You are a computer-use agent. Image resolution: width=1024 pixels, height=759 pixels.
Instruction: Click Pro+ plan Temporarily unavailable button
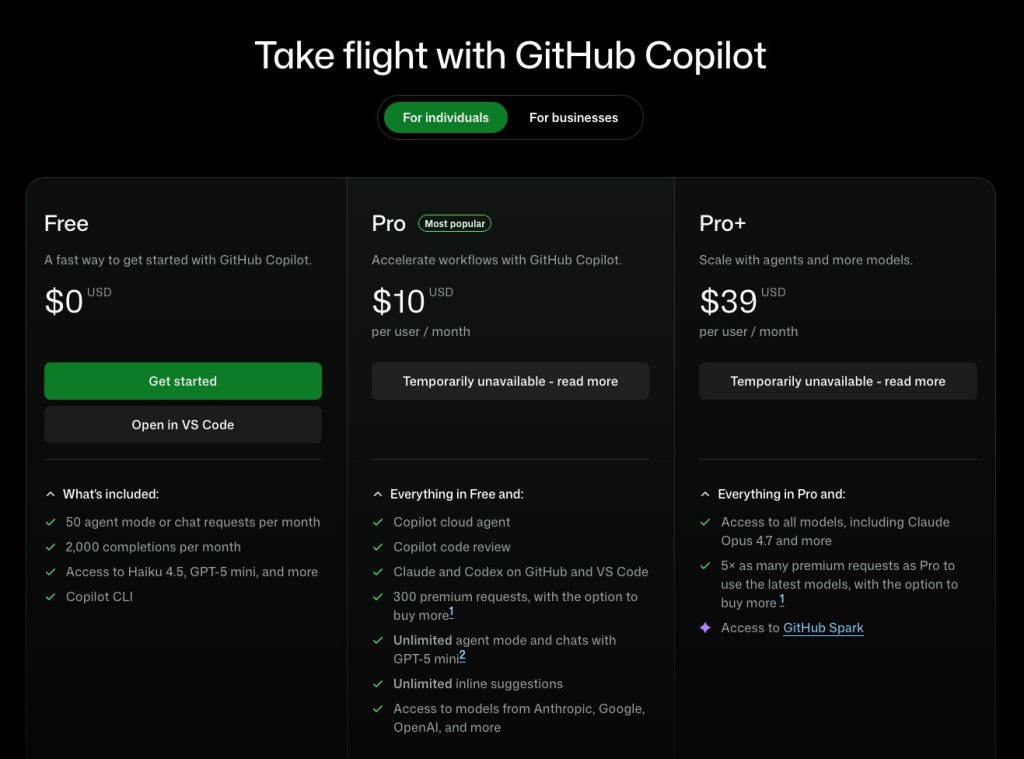[x=837, y=381]
